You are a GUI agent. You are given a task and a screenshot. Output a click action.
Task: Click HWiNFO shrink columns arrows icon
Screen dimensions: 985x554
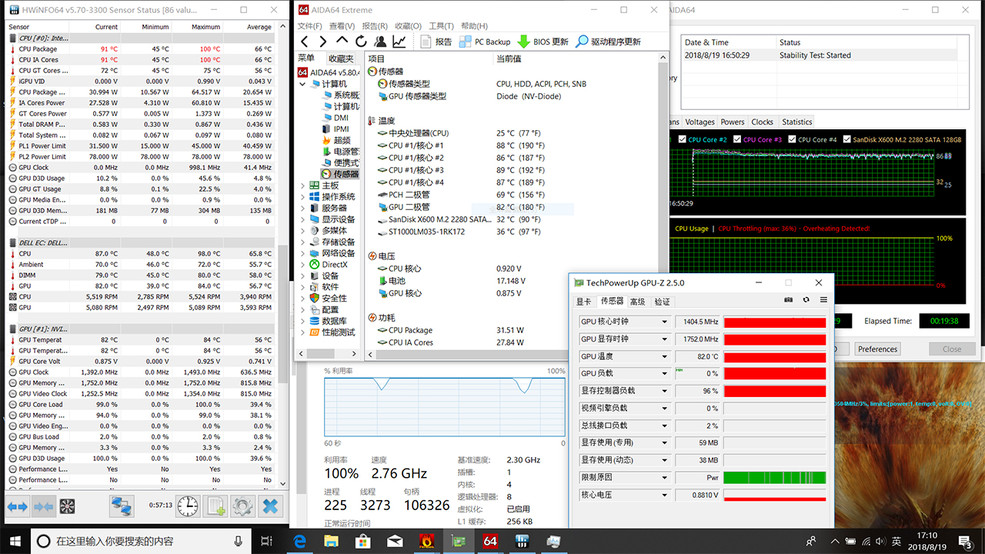click(x=43, y=506)
